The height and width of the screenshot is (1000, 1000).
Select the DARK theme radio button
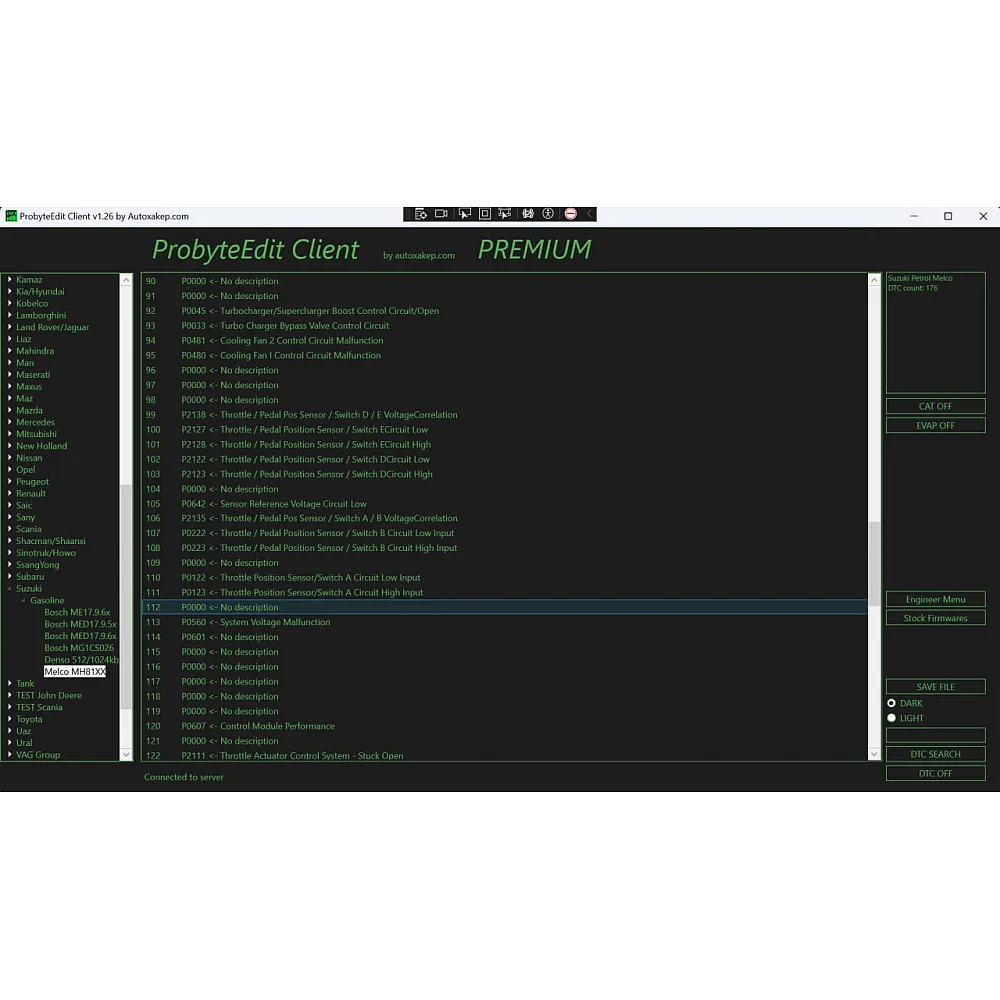[892, 703]
